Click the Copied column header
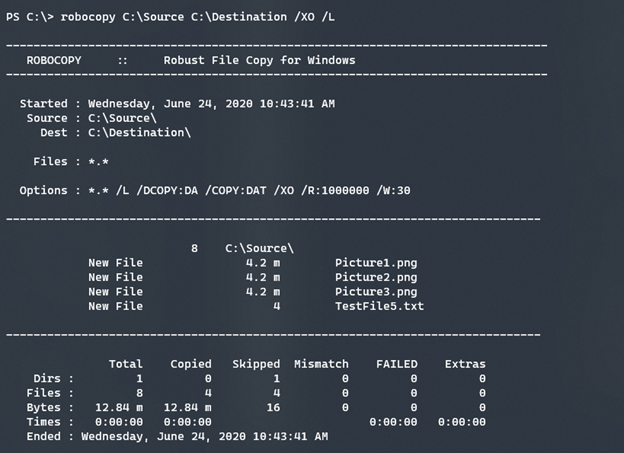 (190, 364)
